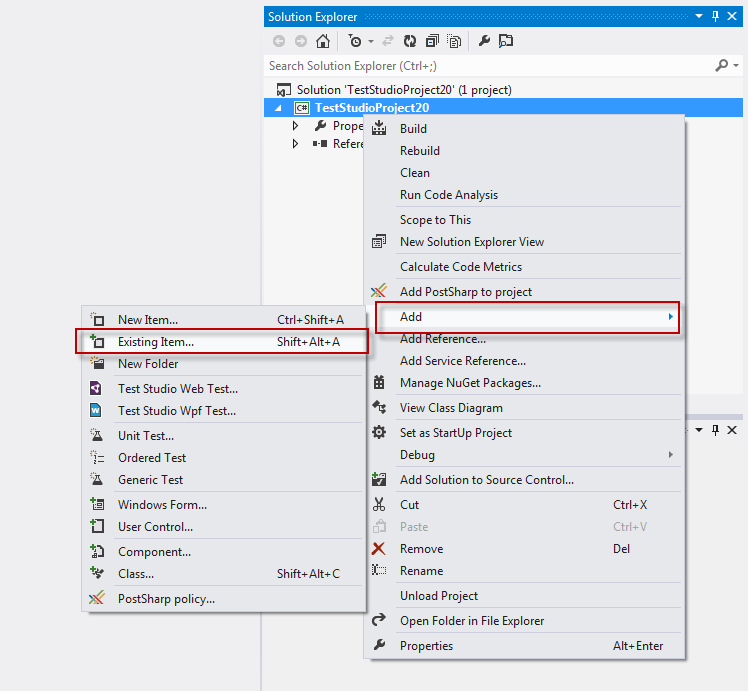Open the Debug submenu

(x=524, y=455)
